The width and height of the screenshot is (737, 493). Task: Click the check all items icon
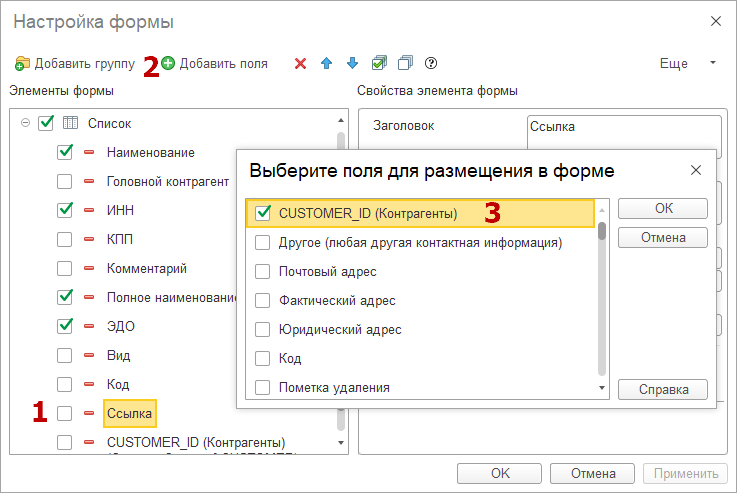(379, 64)
